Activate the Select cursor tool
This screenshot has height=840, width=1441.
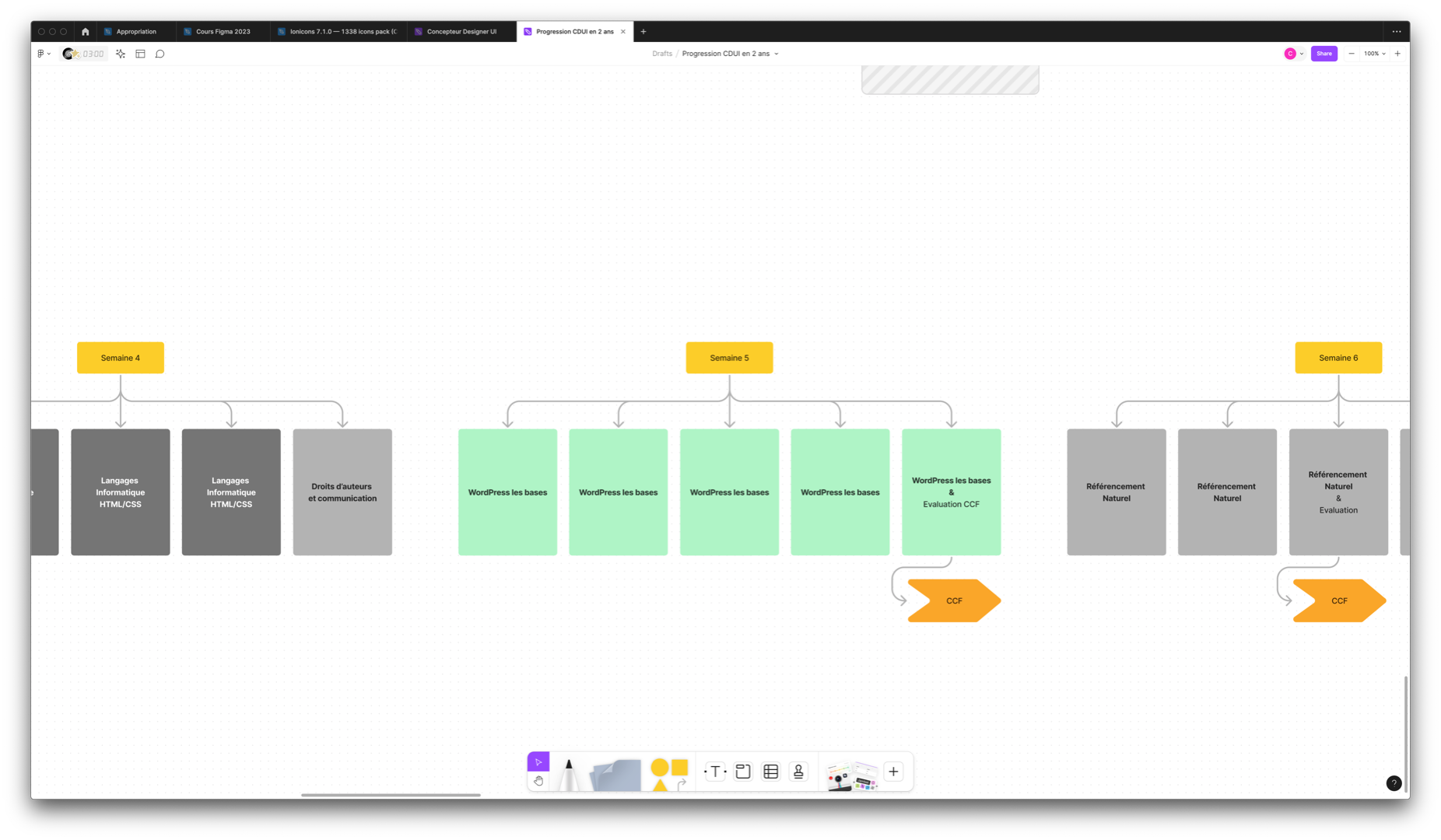(538, 762)
